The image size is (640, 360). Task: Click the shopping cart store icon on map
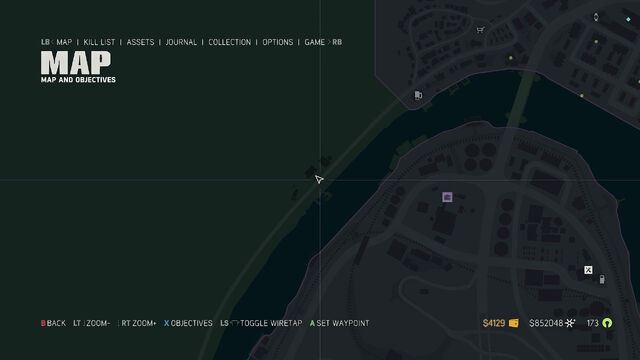coord(480,30)
